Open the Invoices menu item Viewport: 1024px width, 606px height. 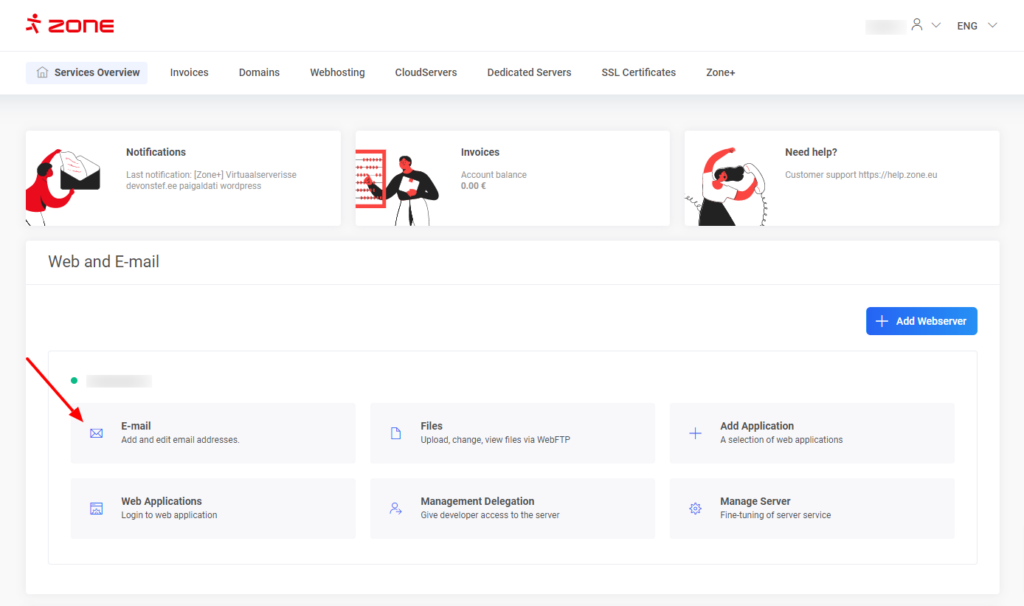(189, 73)
